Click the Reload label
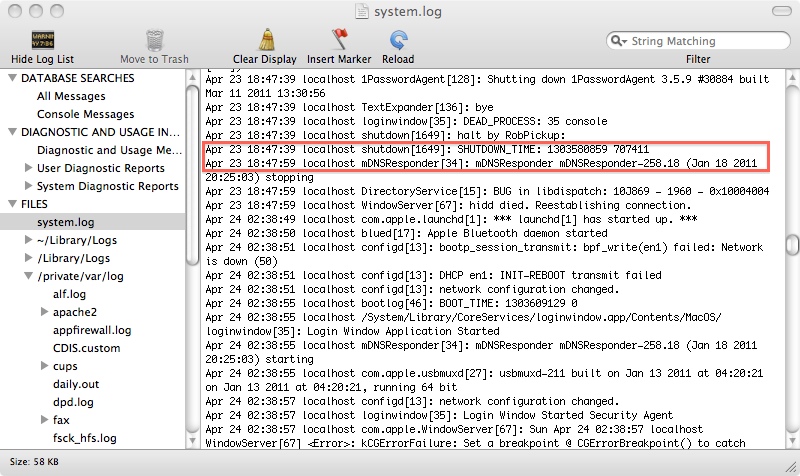 click(x=398, y=59)
